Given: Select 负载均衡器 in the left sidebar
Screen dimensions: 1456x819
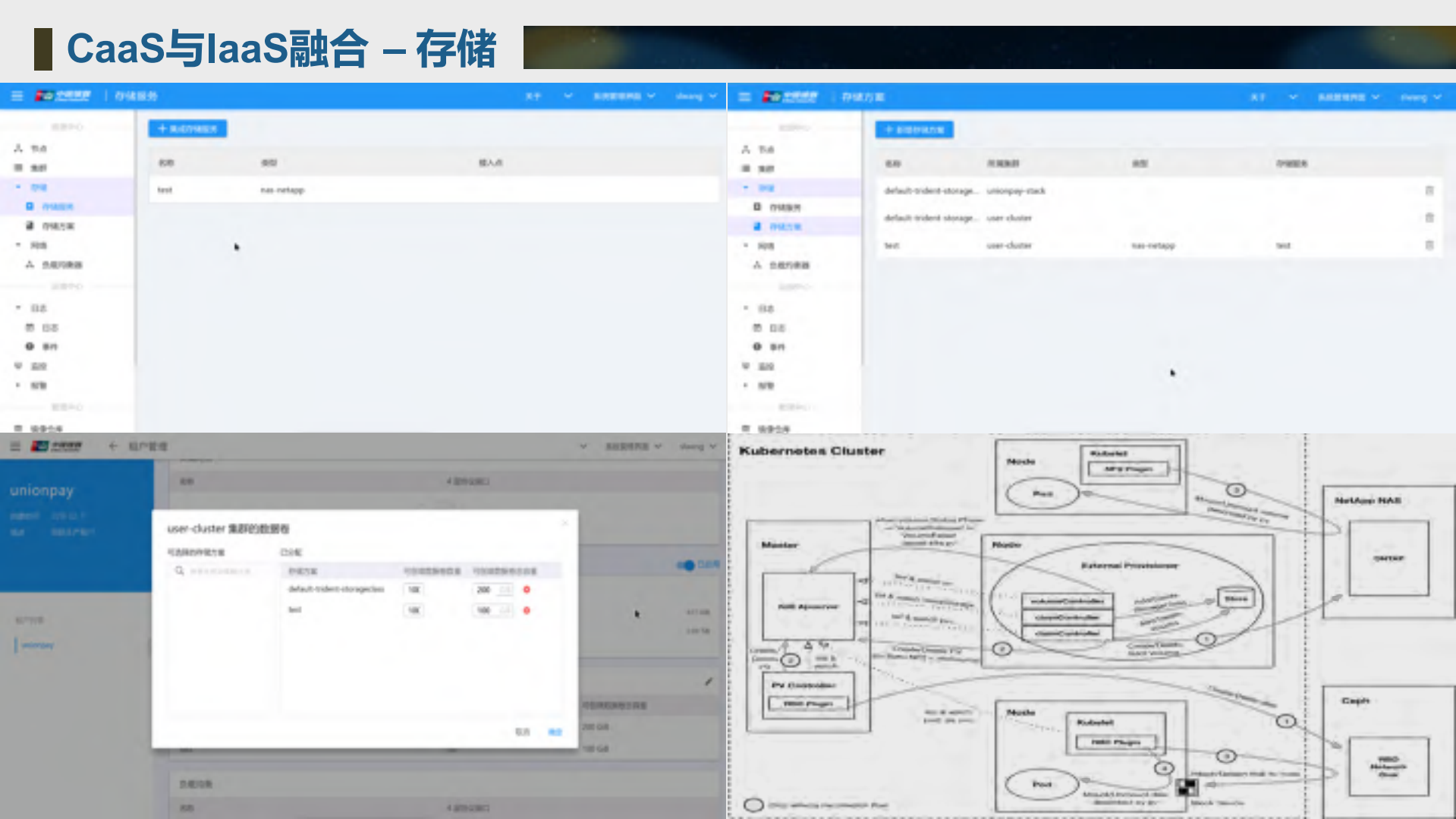Looking at the screenshot, I should [x=59, y=265].
